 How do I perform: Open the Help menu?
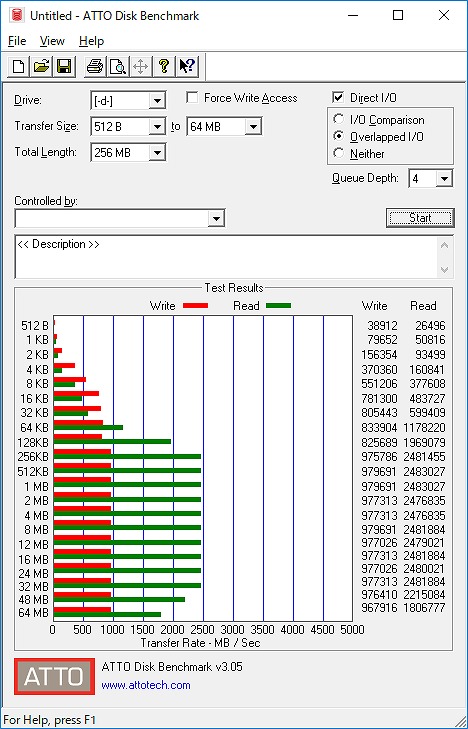[x=91, y=41]
